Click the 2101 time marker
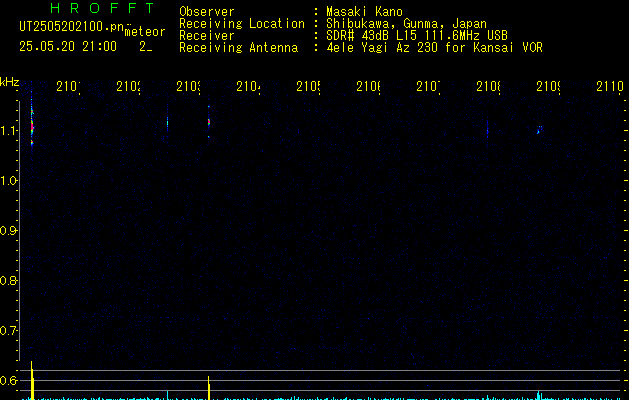The height and width of the screenshot is (400, 629). [68, 87]
